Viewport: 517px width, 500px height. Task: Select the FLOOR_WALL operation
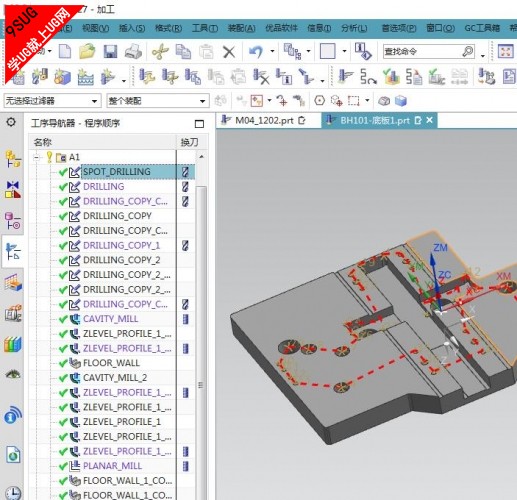pyautogui.click(x=111, y=363)
